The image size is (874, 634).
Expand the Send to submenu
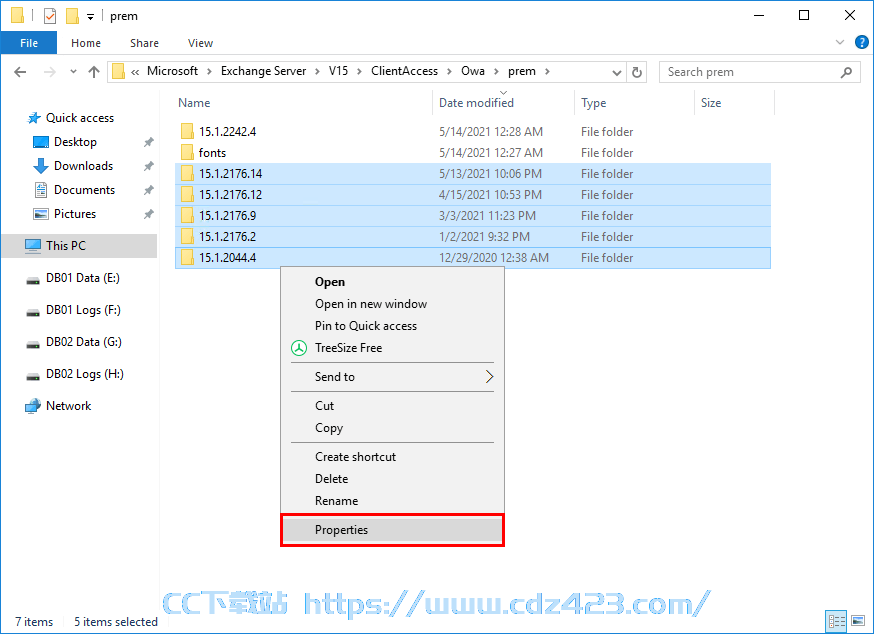click(392, 377)
